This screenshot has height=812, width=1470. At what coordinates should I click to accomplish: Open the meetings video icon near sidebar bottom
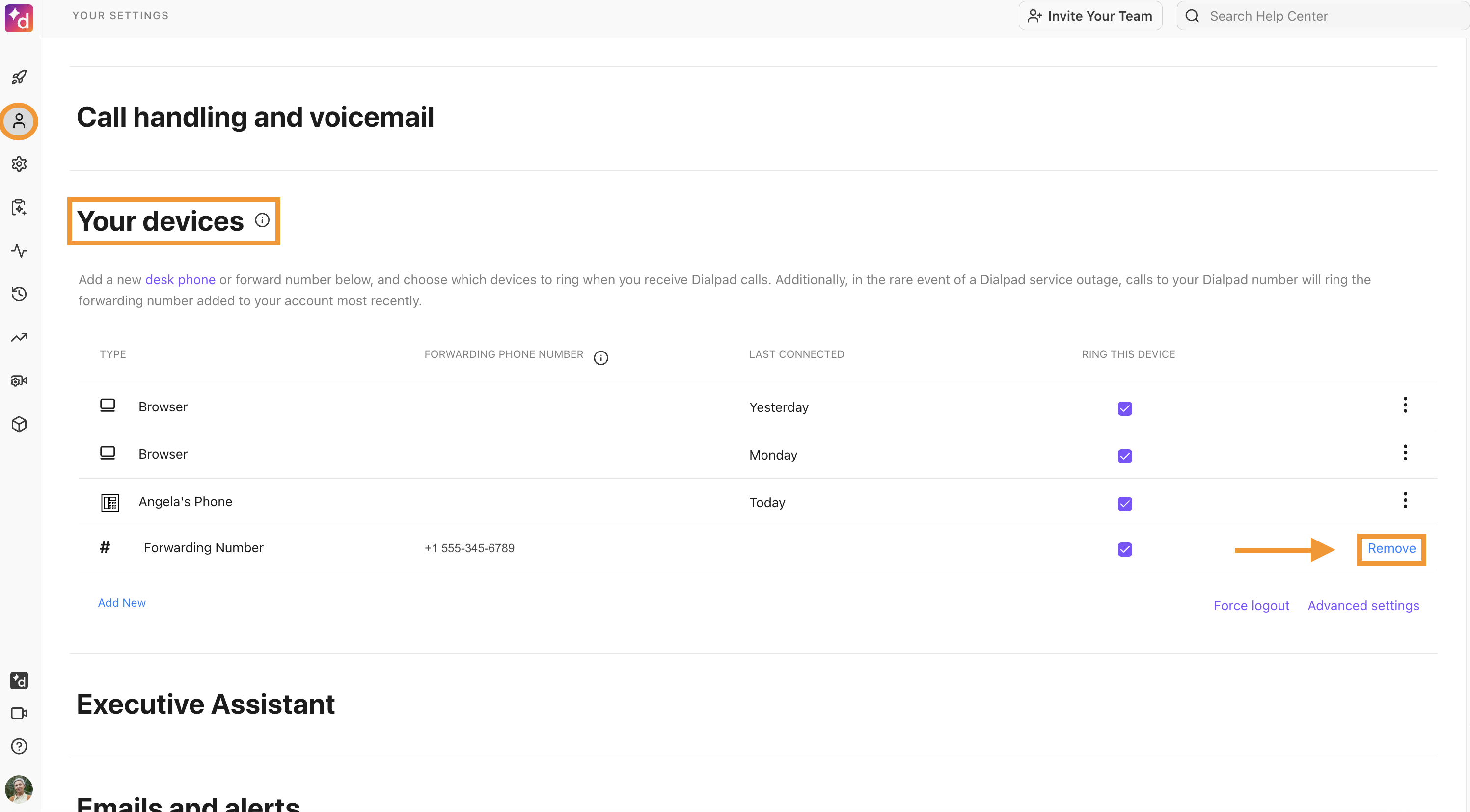(x=19, y=713)
